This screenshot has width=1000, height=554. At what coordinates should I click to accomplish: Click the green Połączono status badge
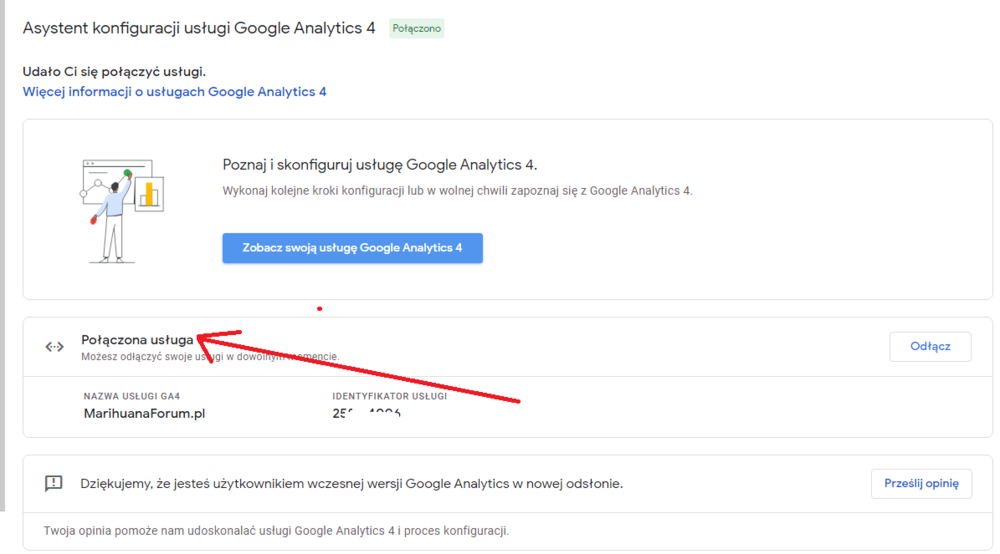[417, 29]
